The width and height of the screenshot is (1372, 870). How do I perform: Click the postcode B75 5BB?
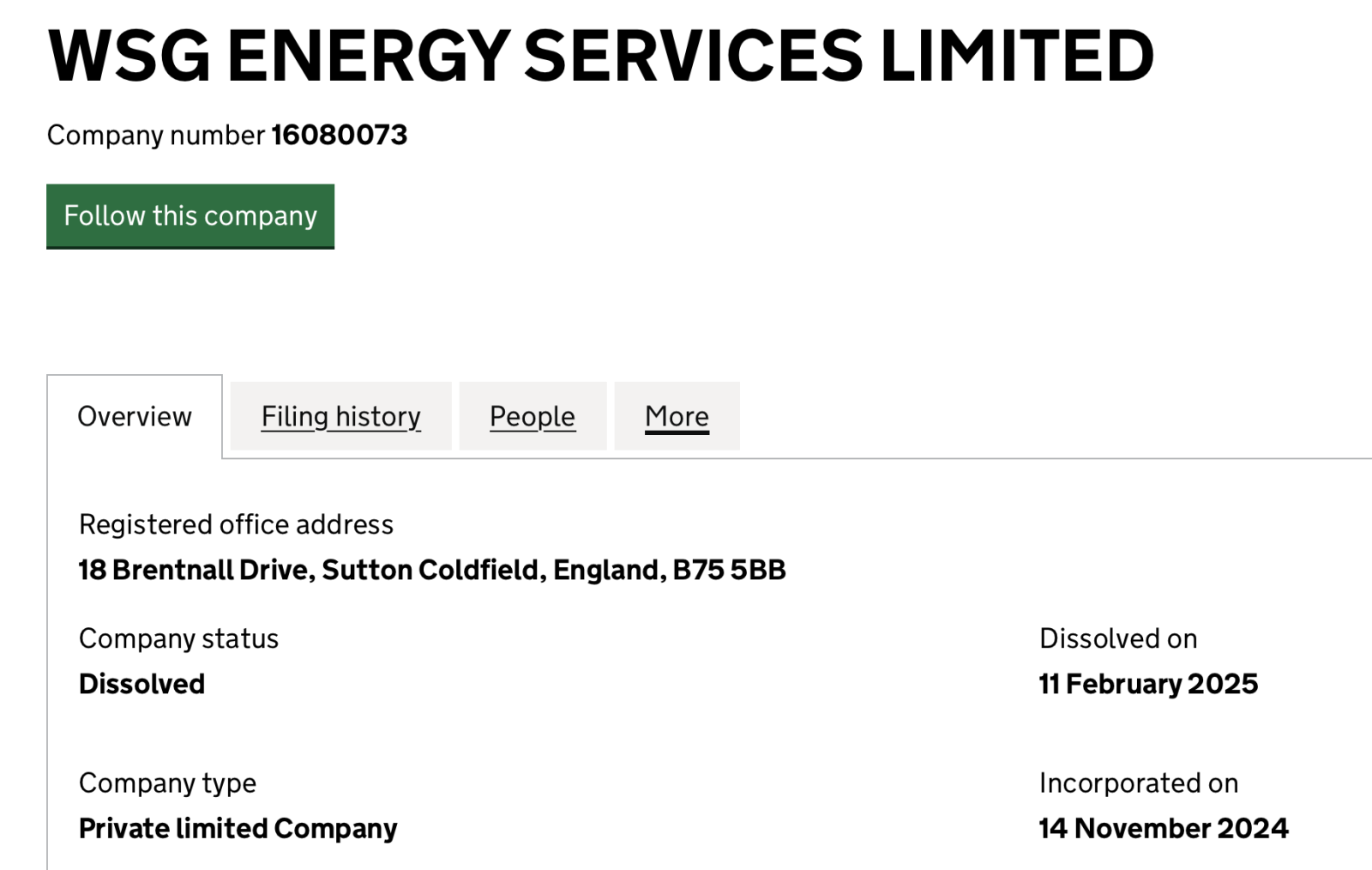[729, 571]
